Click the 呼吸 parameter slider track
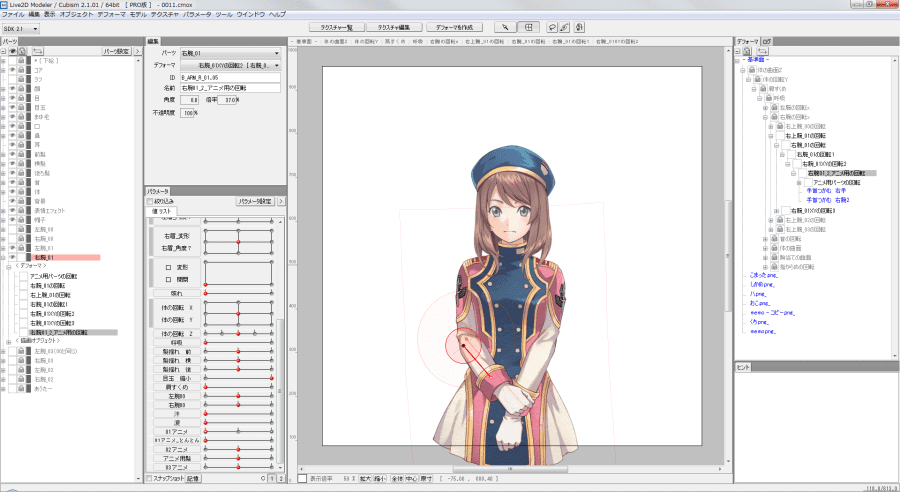The height and width of the screenshot is (492, 900). (238, 343)
